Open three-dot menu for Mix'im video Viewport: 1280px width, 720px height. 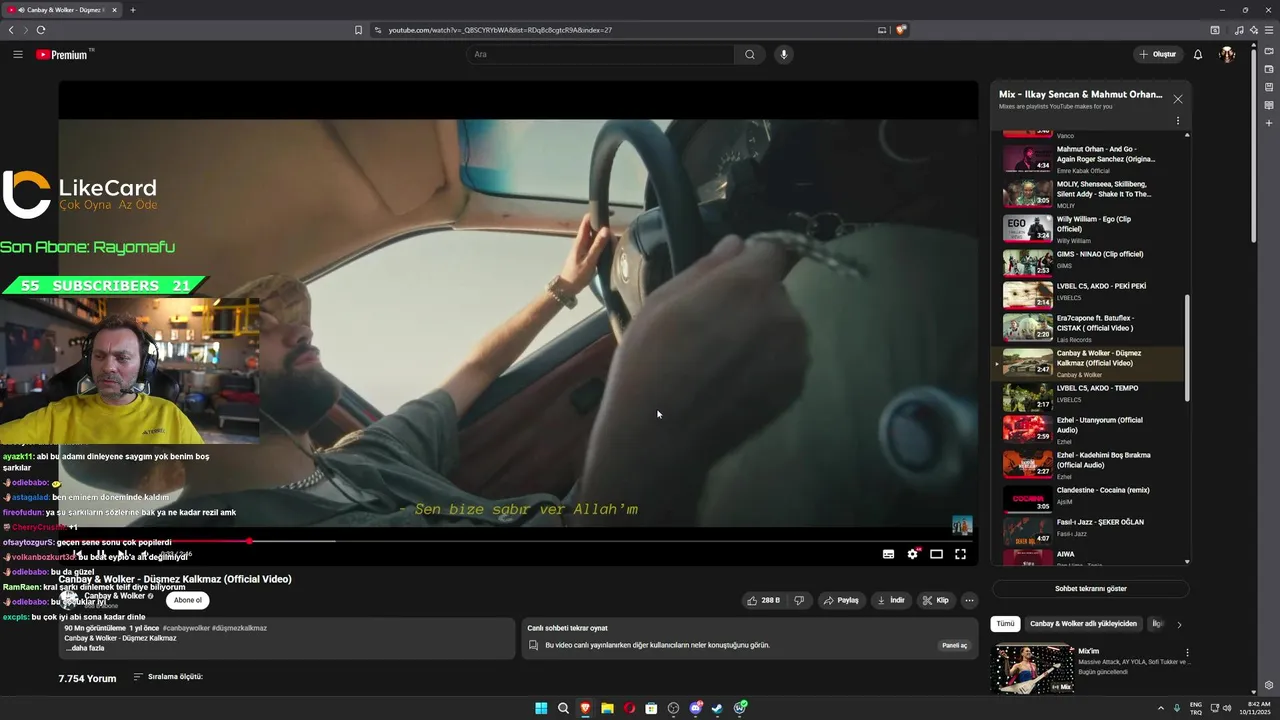pos(1187,652)
